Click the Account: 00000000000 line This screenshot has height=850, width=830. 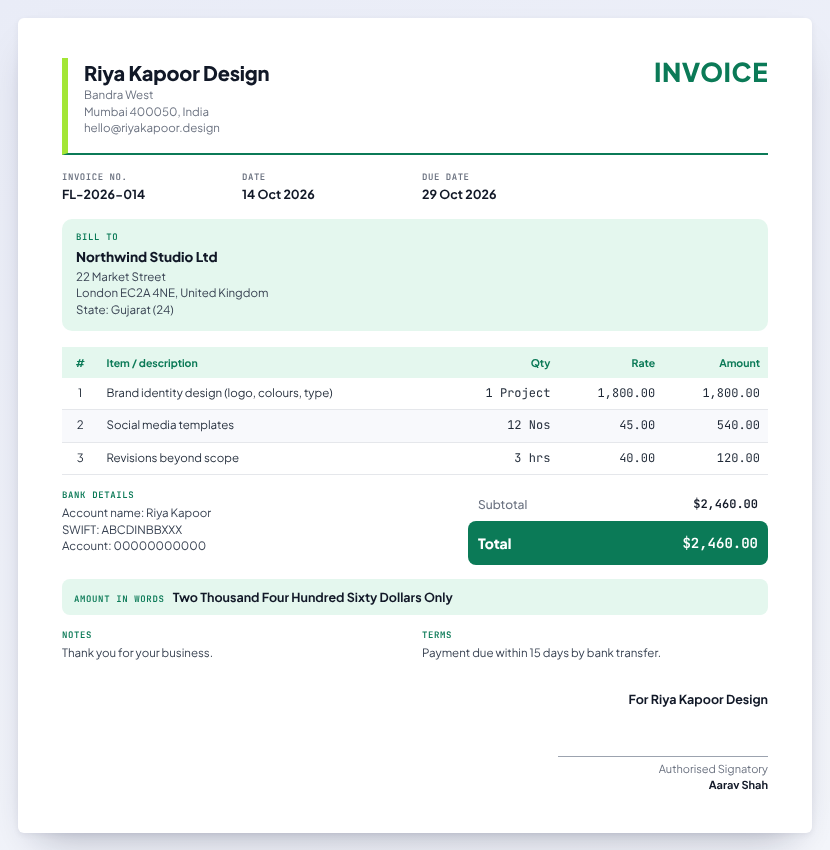click(134, 546)
